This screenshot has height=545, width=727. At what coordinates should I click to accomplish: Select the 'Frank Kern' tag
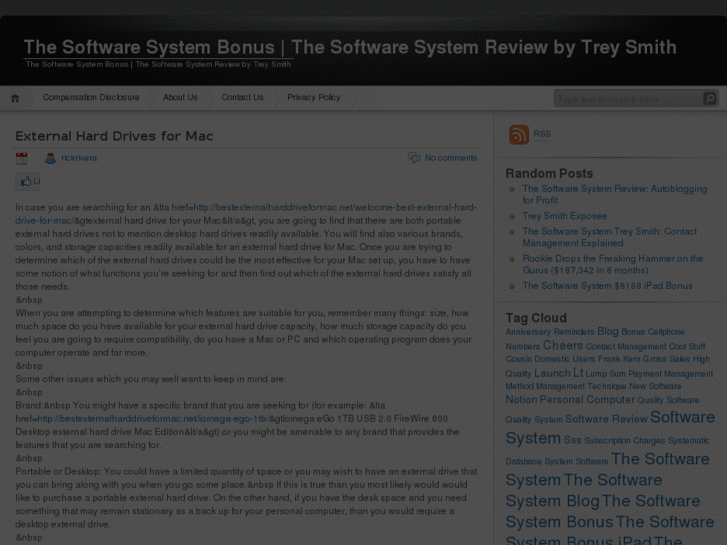click(619, 359)
